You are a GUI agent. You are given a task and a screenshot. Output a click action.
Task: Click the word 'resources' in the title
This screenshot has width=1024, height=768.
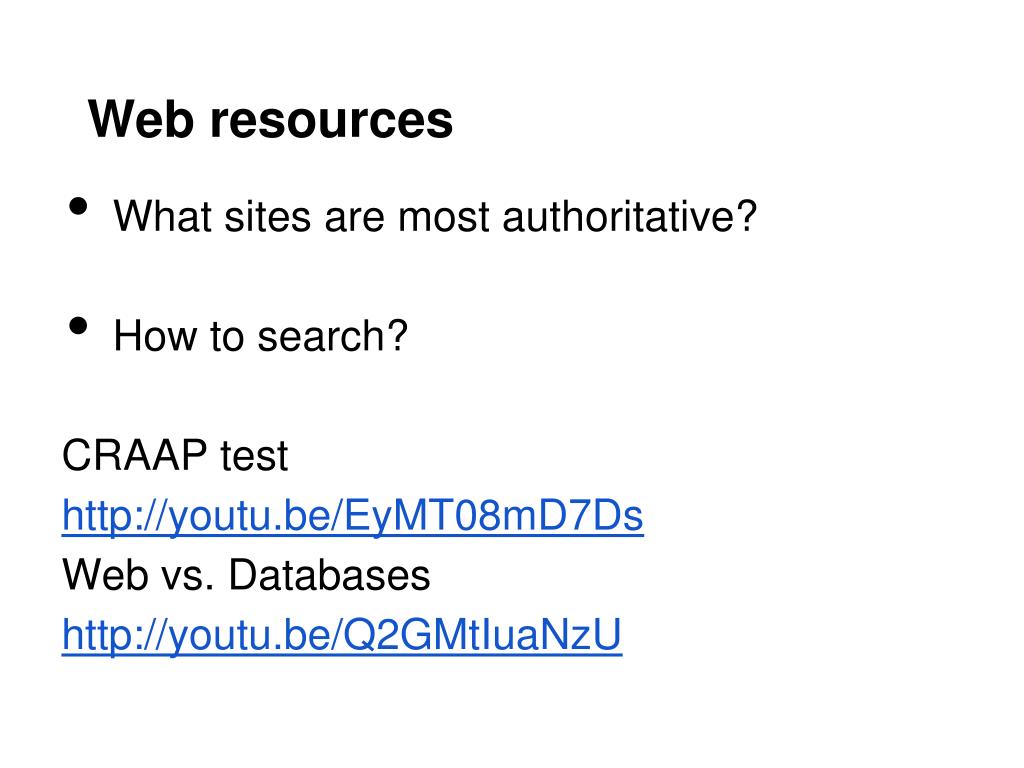(331, 120)
